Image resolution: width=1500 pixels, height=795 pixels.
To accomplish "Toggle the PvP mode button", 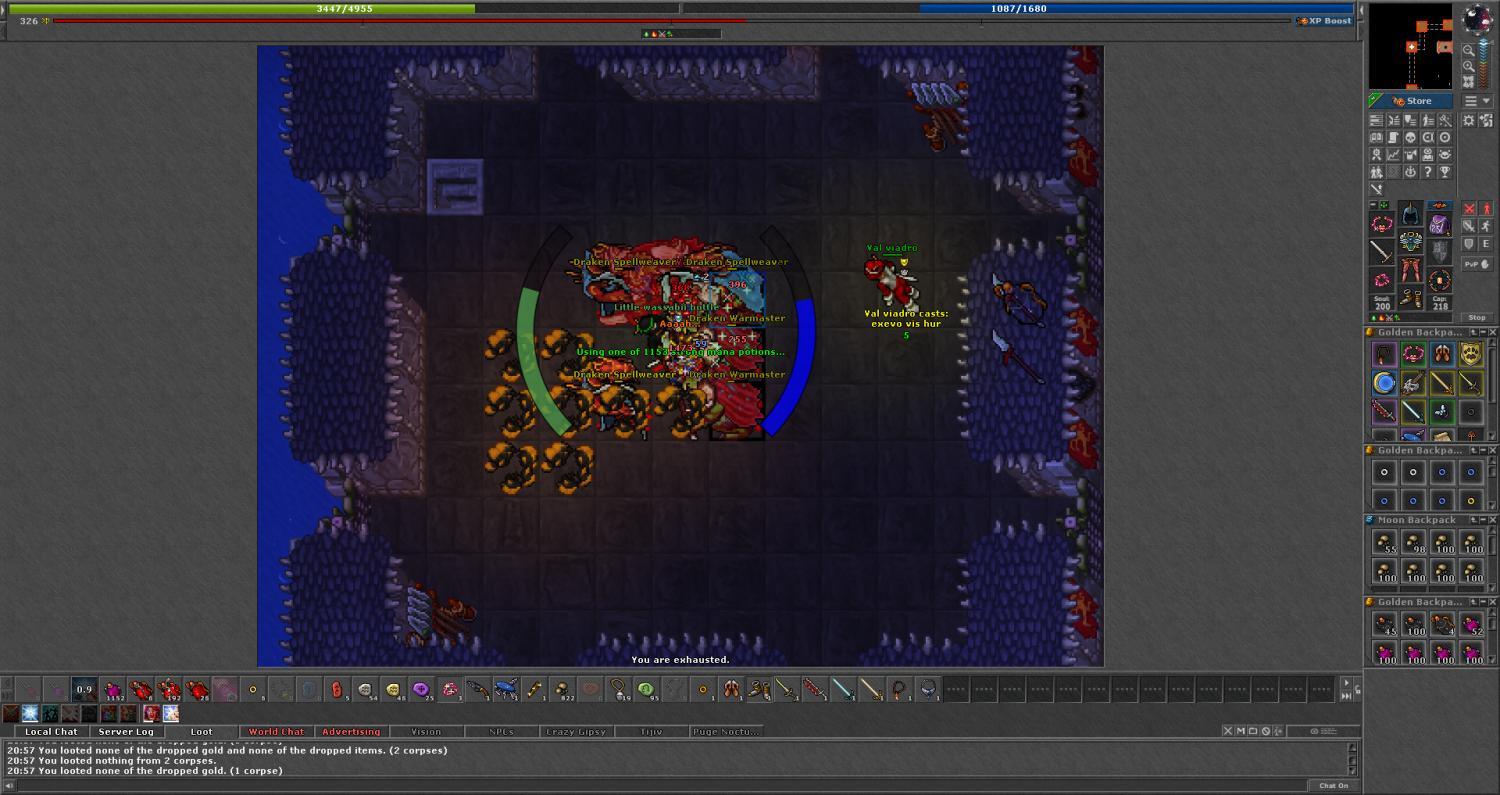I will click(1477, 264).
